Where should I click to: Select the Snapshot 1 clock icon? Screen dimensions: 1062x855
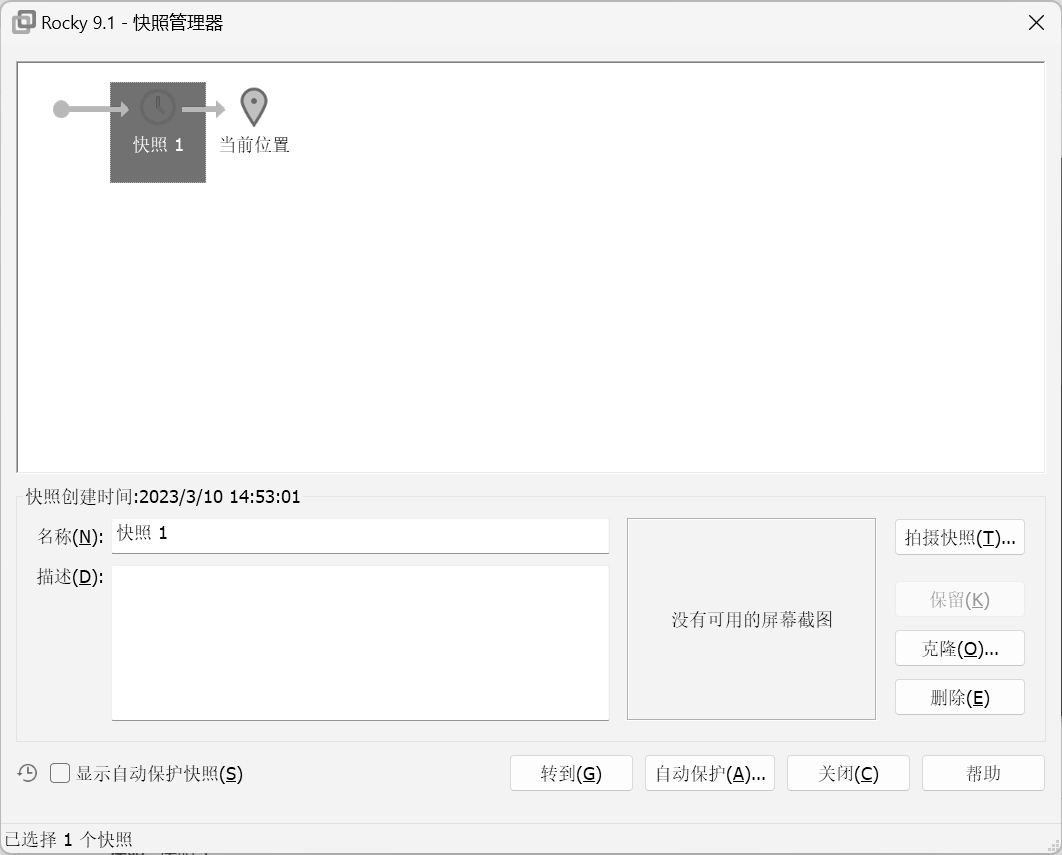click(x=158, y=108)
